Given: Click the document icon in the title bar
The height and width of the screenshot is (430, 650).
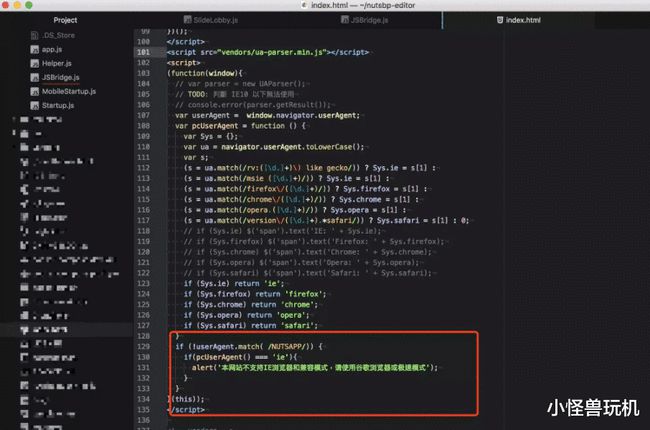Looking at the screenshot, I should pyautogui.click(x=304, y=5).
